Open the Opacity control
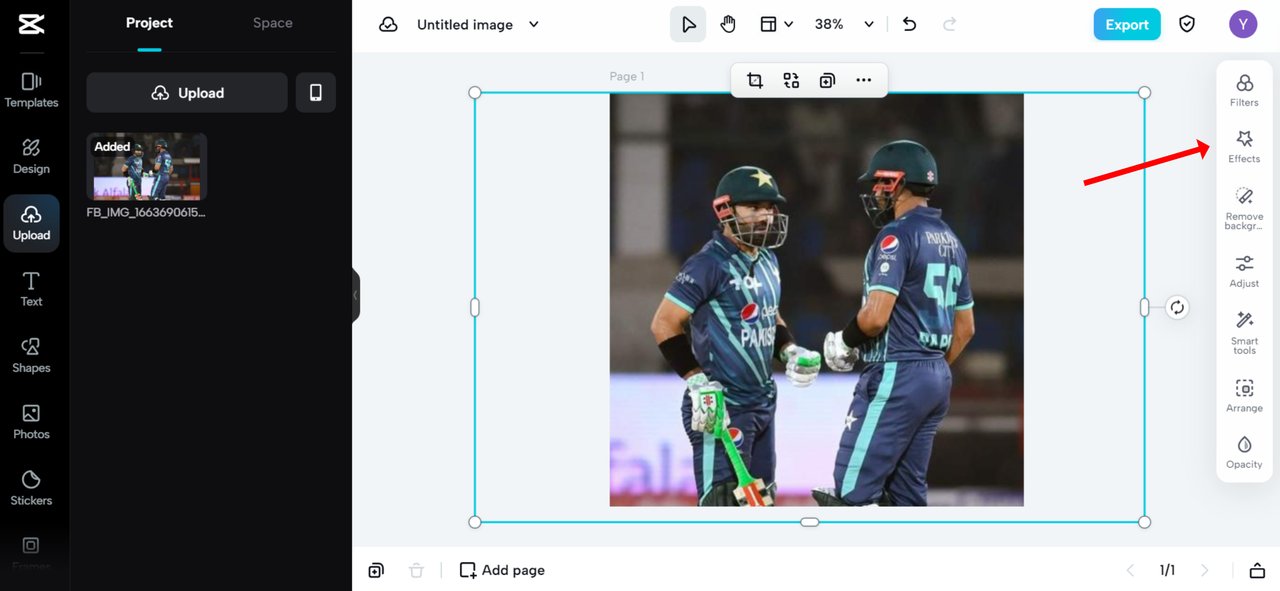This screenshot has height=591, width=1280. point(1244,452)
